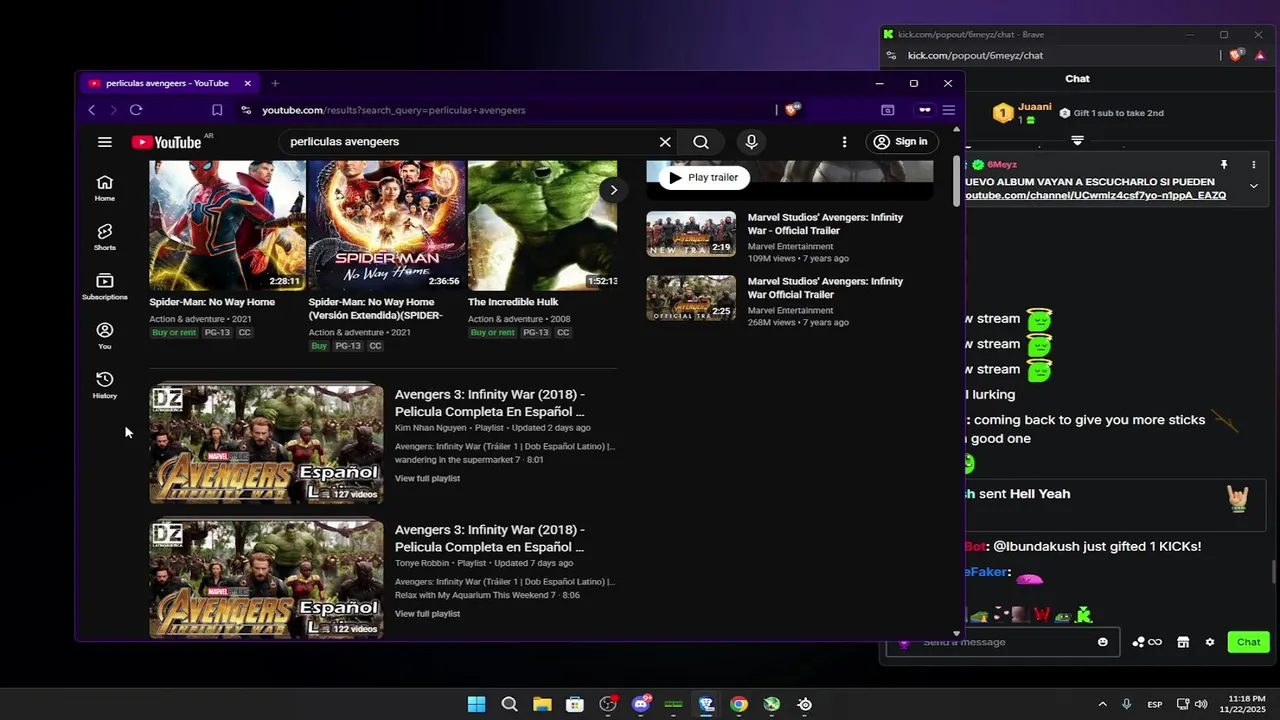Open Infinity War Official Trailer 2:25 thumbnail
1280x720 pixels.
click(x=691, y=298)
